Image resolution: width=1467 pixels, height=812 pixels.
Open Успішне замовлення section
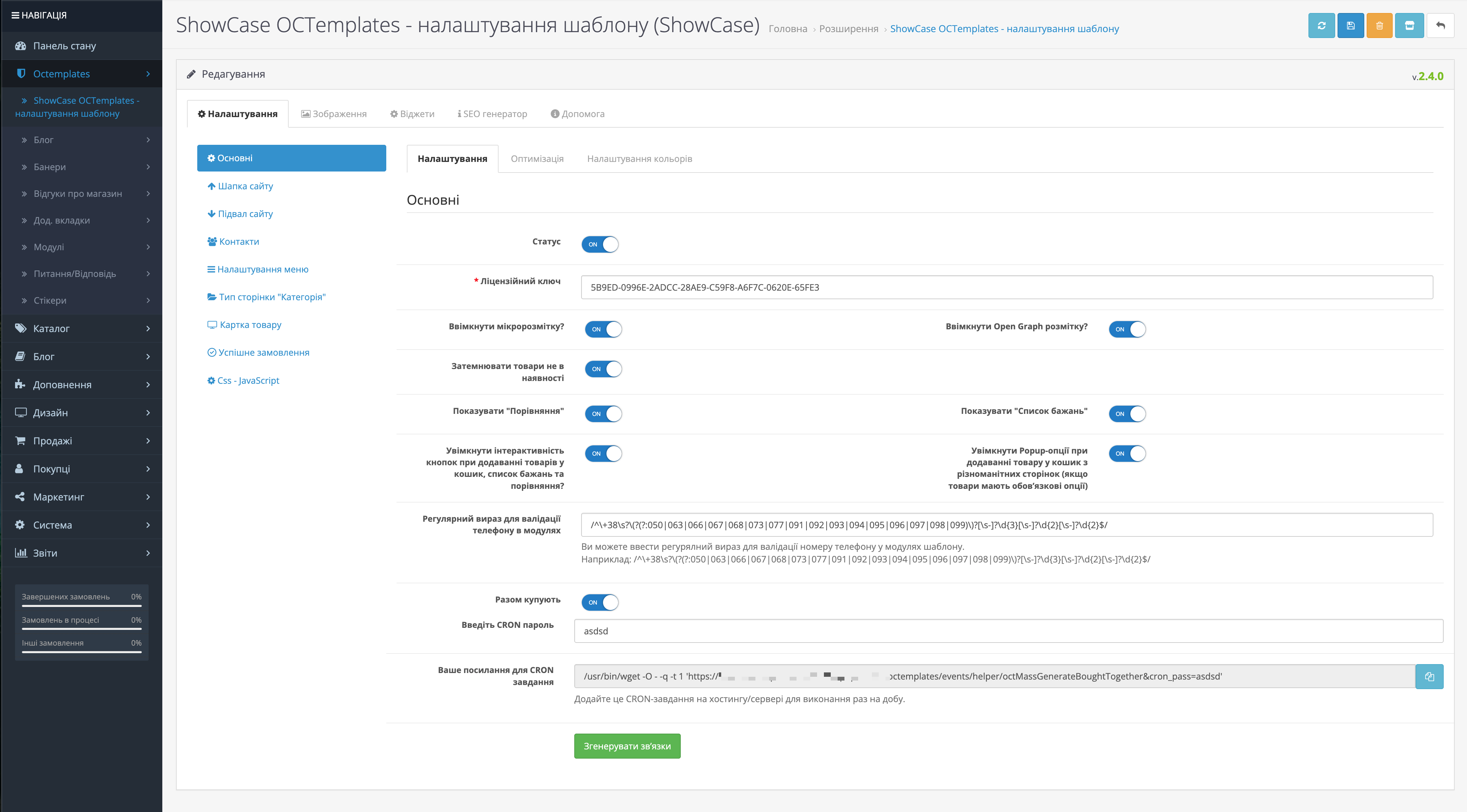(258, 353)
